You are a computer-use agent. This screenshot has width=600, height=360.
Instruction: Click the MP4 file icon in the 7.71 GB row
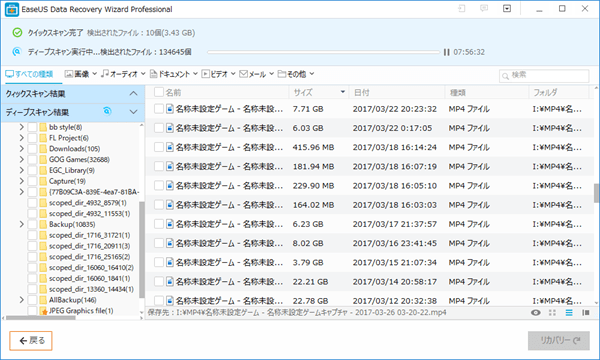click(x=170, y=109)
